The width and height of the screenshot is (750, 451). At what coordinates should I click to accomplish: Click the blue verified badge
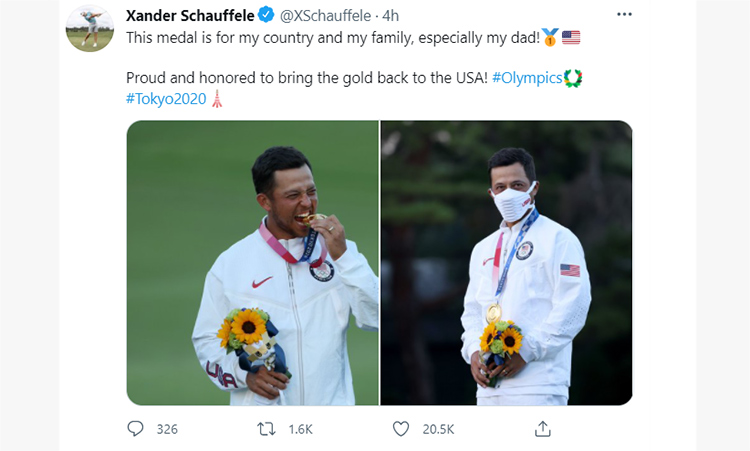[x=266, y=15]
